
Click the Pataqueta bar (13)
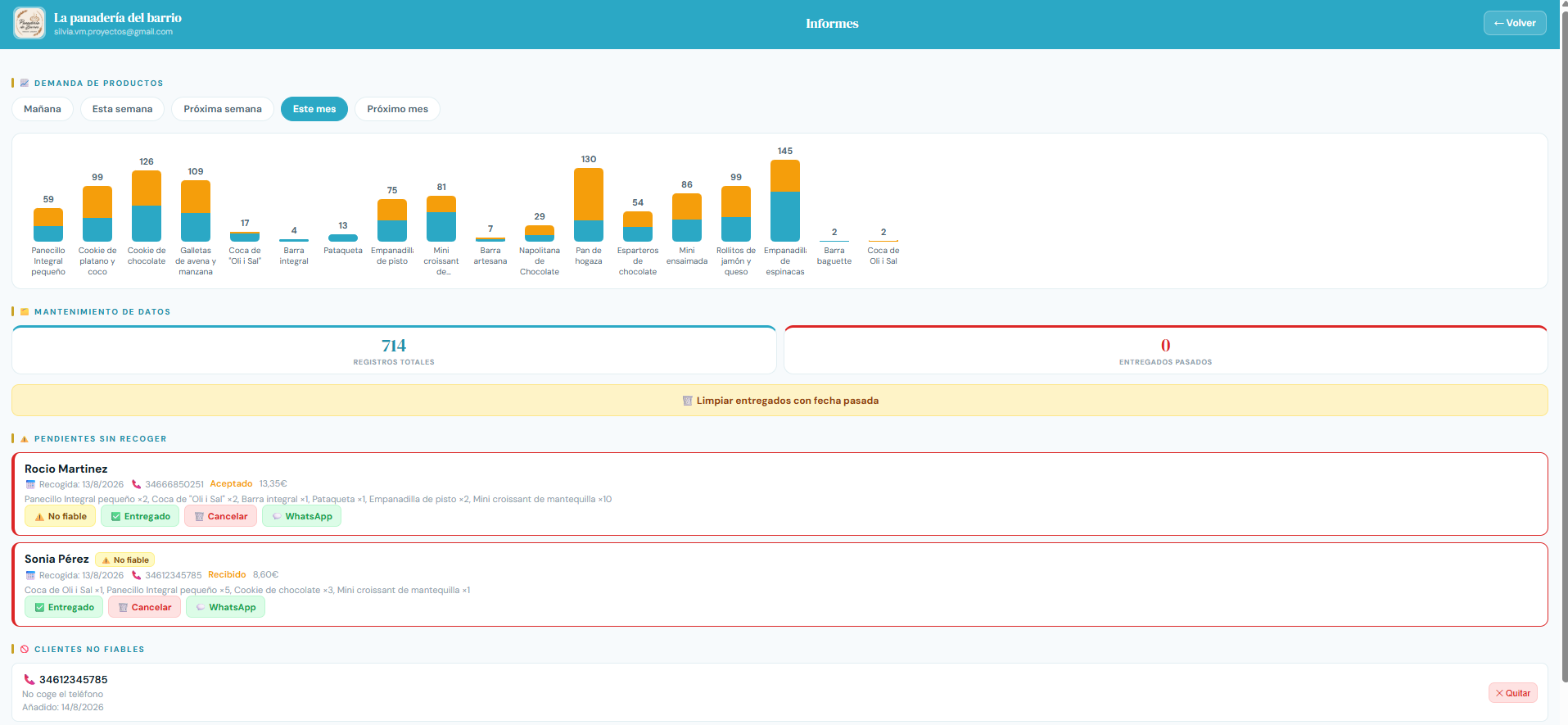343,238
